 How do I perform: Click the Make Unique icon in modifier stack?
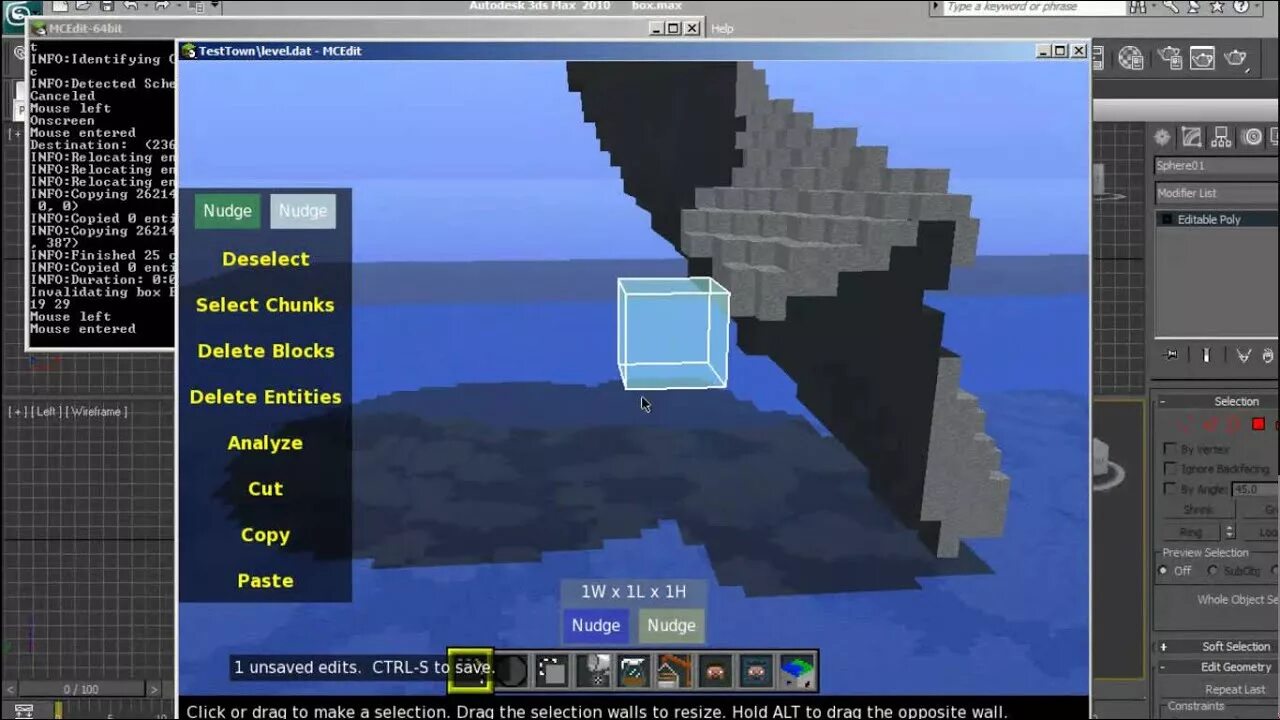pos(1243,355)
